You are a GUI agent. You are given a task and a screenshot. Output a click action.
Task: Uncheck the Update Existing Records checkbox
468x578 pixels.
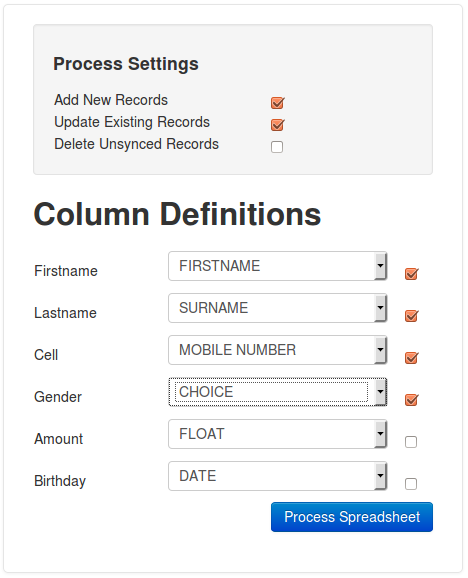[x=277, y=125]
